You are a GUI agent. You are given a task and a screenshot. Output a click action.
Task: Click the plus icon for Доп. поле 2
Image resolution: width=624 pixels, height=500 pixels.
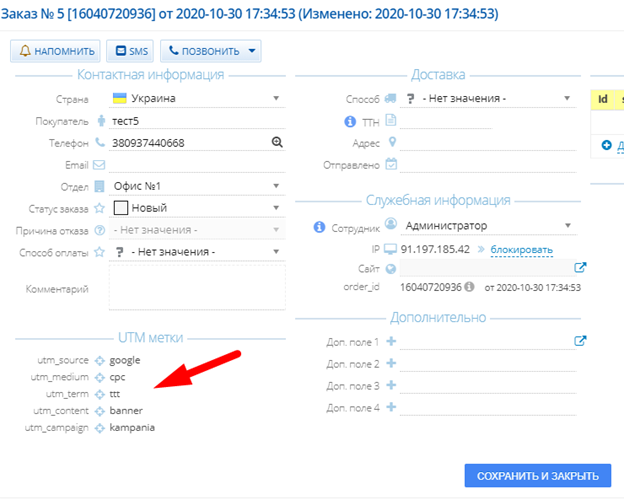[391, 363]
